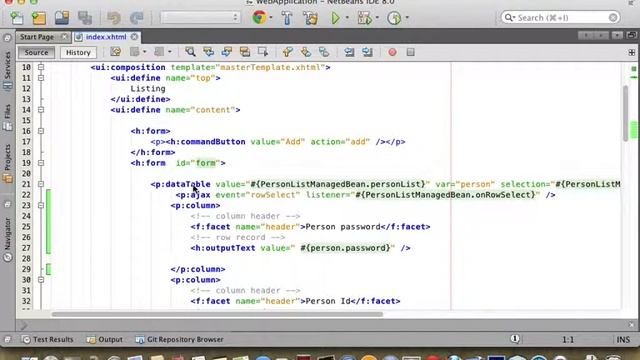The height and width of the screenshot is (360, 640).
Task: Click the Find Next Occurrence icon
Action: (x=227, y=52)
